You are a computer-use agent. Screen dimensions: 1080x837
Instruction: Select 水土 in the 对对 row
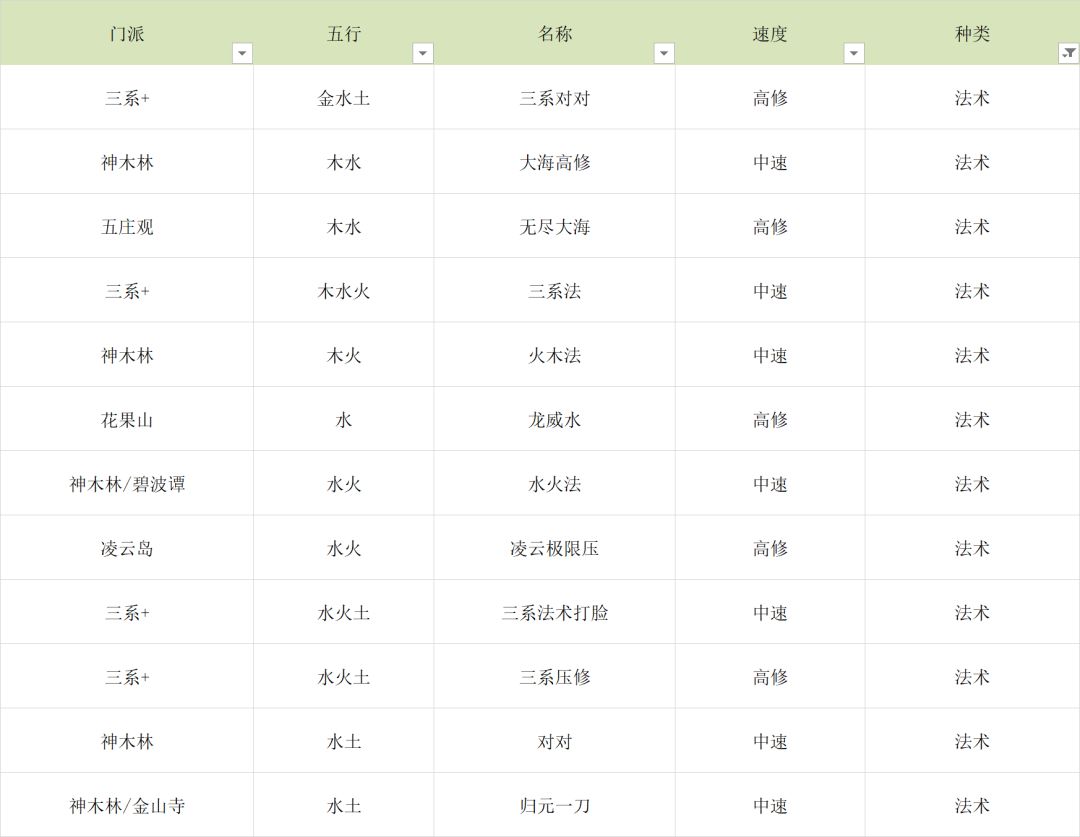pyautogui.click(x=344, y=741)
